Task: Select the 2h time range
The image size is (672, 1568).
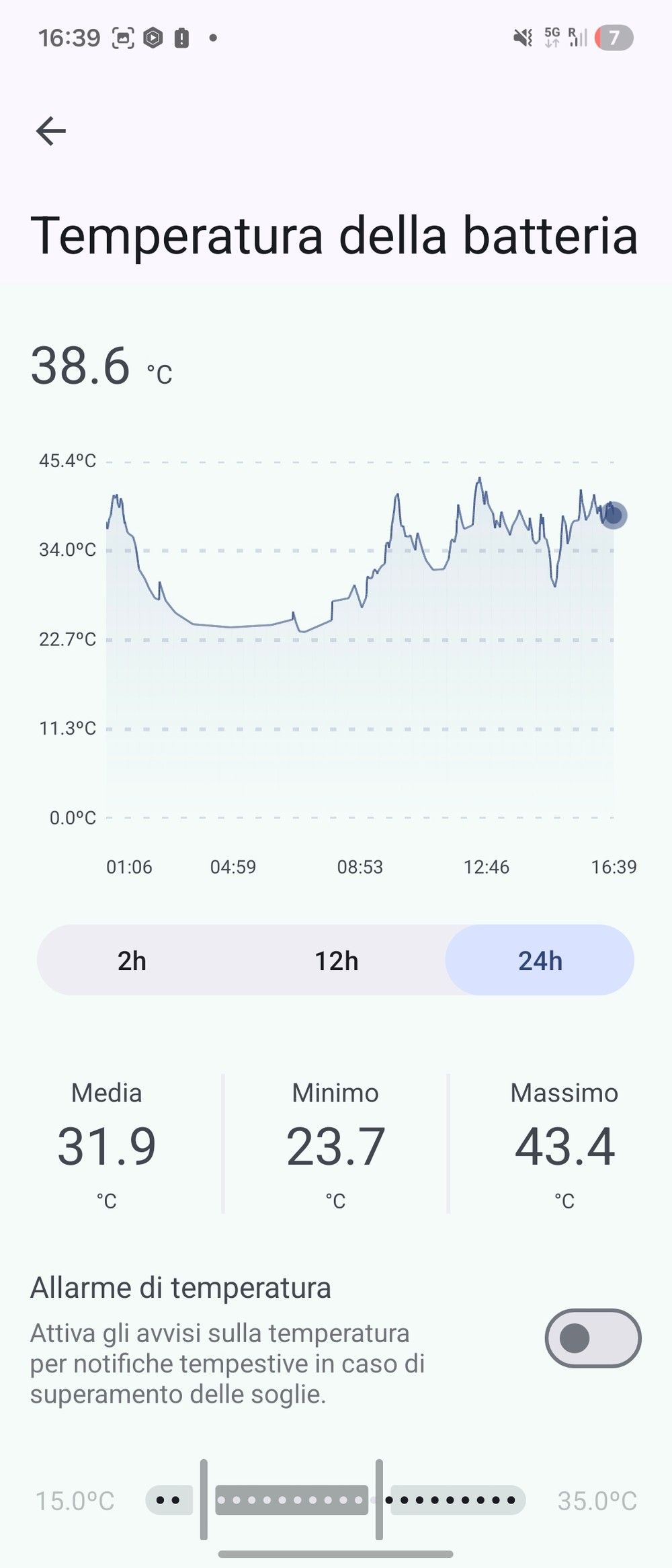Action: (132, 960)
